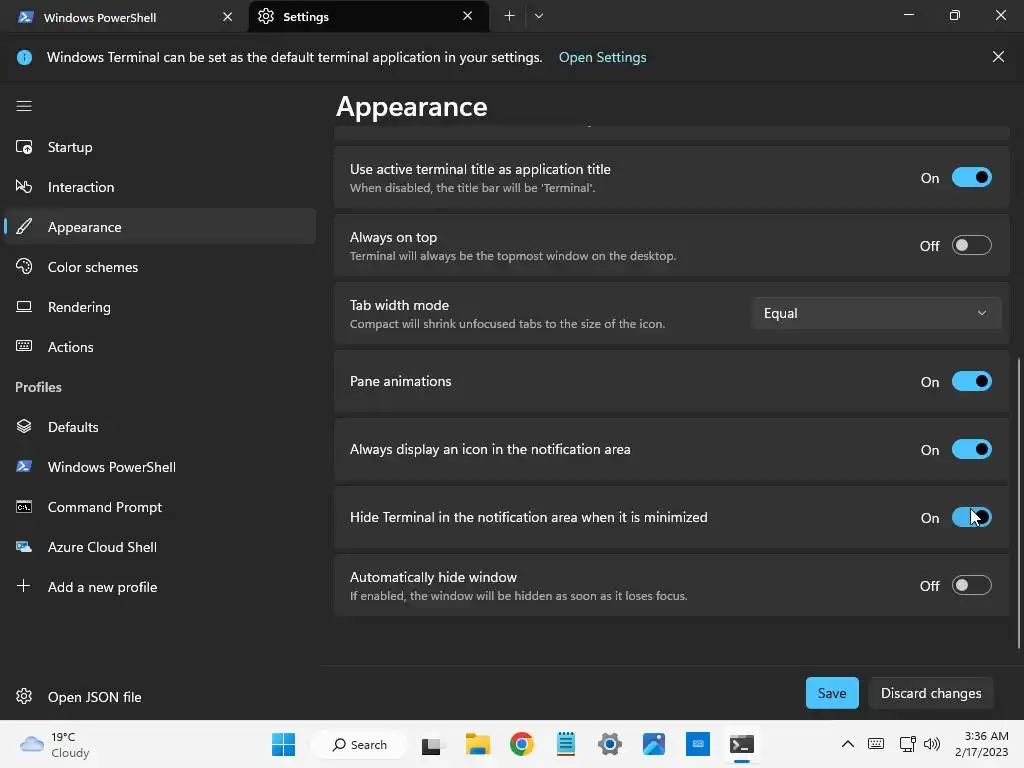Screen dimensions: 1024x768
Task: Close the Settings tab
Action: point(468,16)
